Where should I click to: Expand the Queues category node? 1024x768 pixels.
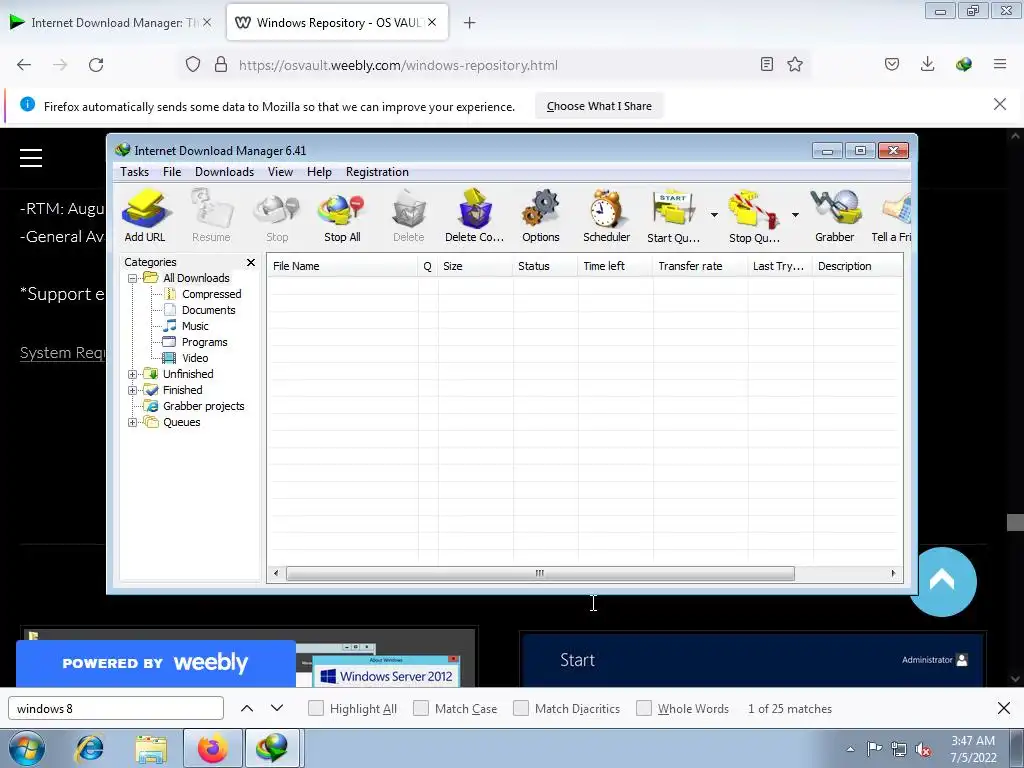[133, 423]
